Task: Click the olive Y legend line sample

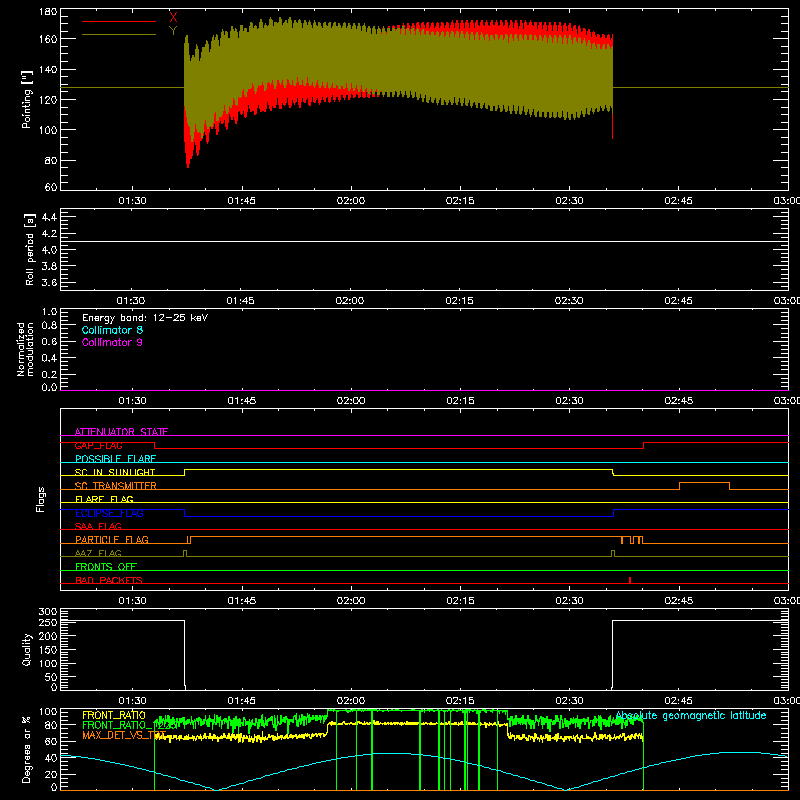Action: [x=119, y=34]
